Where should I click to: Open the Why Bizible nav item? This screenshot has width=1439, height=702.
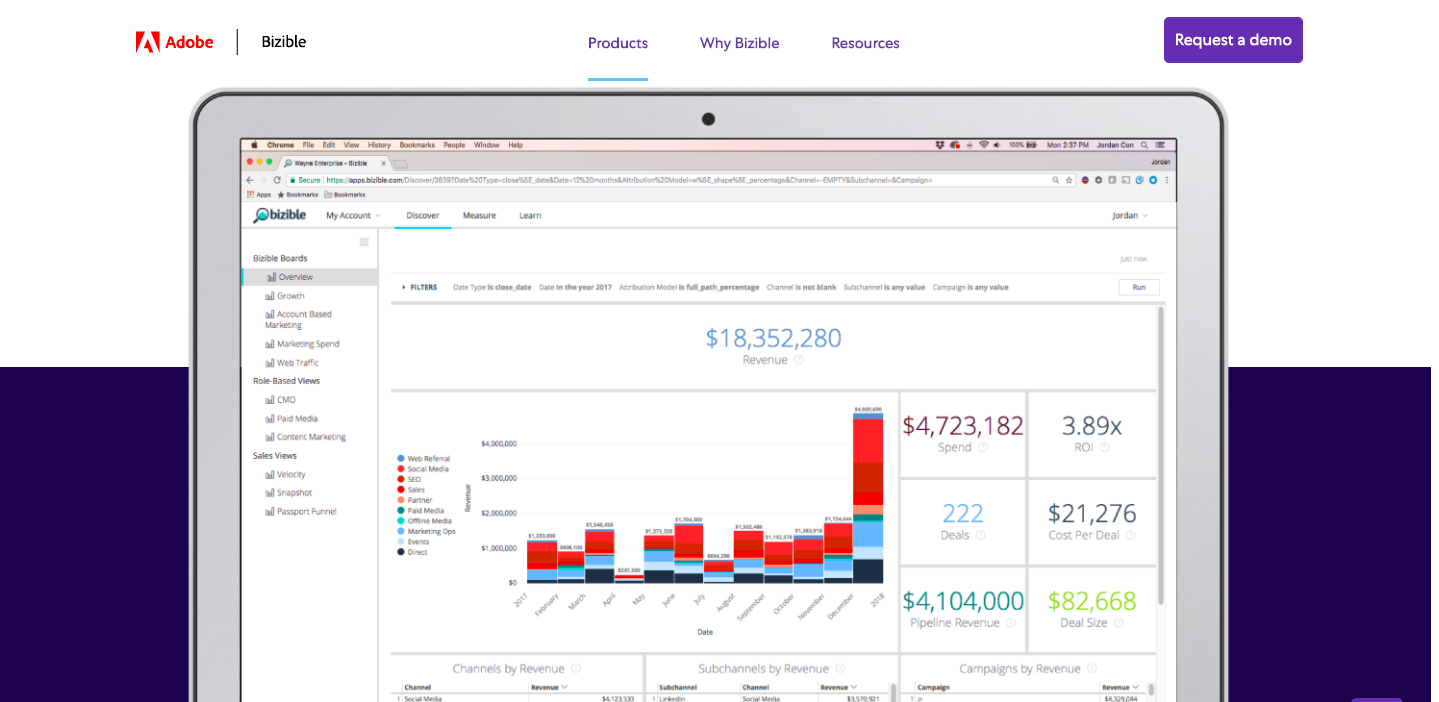click(740, 43)
